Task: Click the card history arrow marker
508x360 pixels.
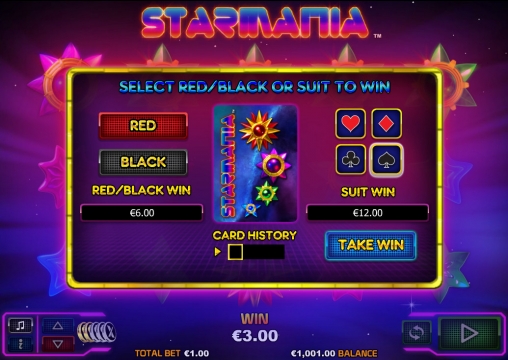Action: click(218, 252)
